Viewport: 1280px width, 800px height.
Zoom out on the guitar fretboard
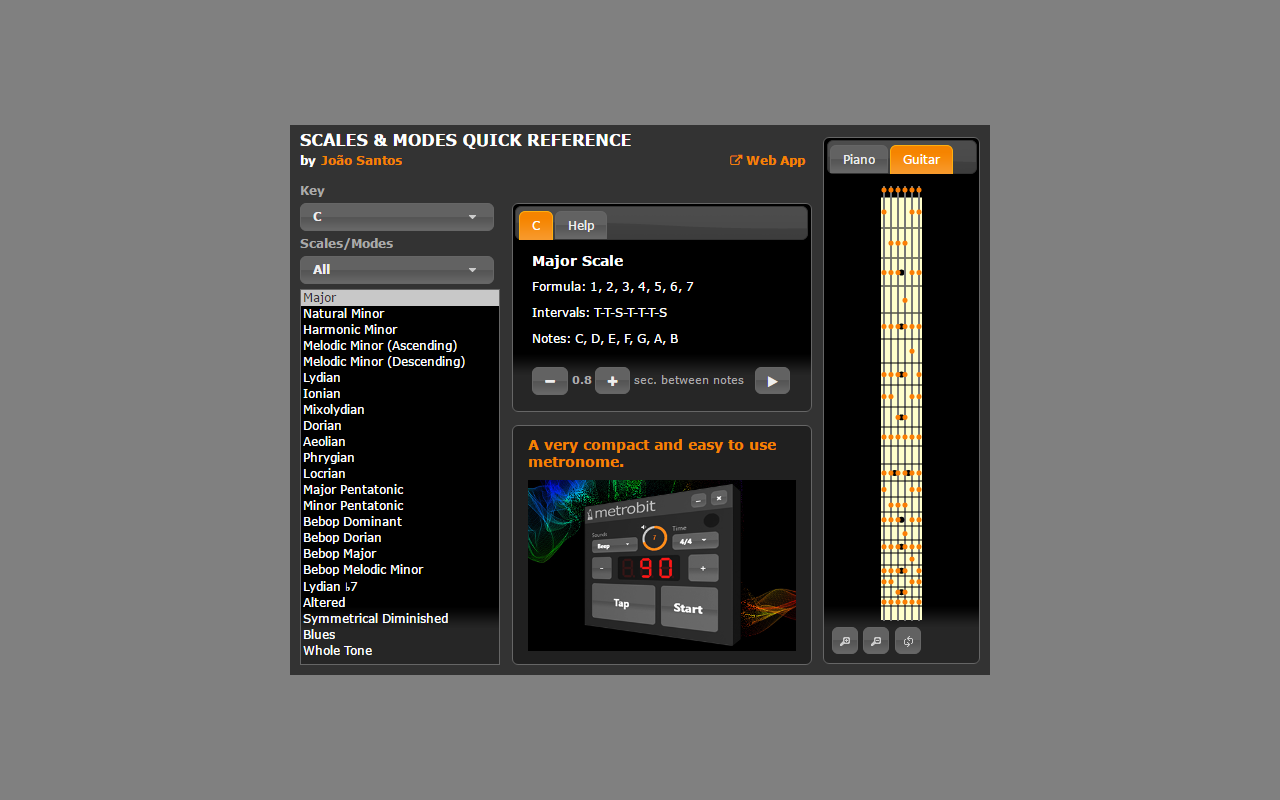tap(876, 640)
